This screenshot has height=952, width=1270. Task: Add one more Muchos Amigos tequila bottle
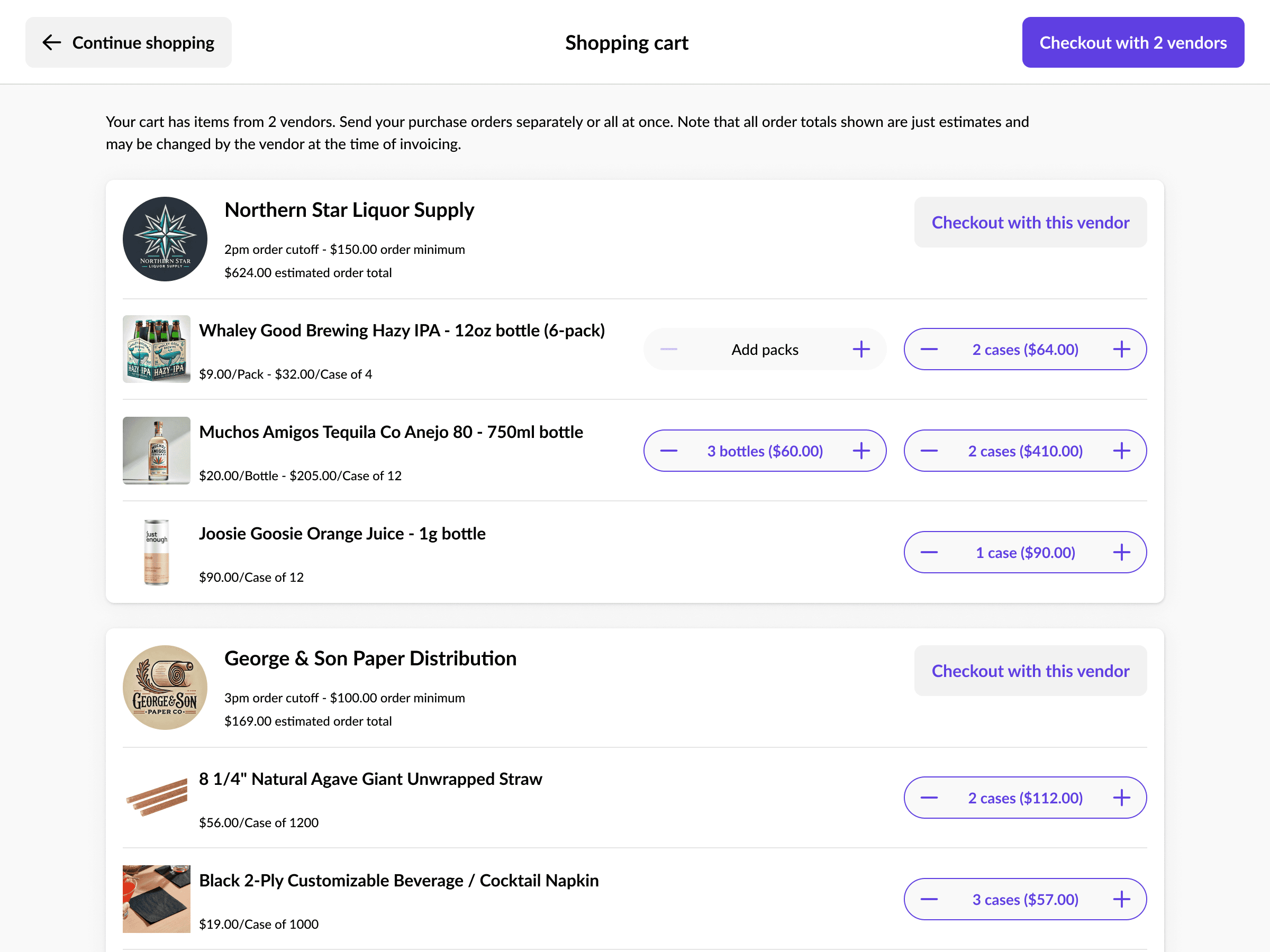click(x=860, y=451)
